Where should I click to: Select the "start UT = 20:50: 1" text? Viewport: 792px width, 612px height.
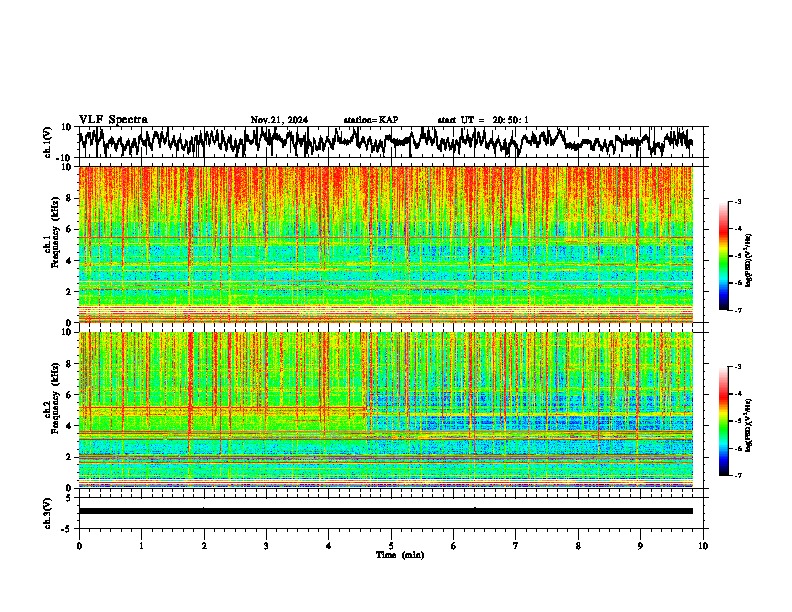tap(483, 120)
